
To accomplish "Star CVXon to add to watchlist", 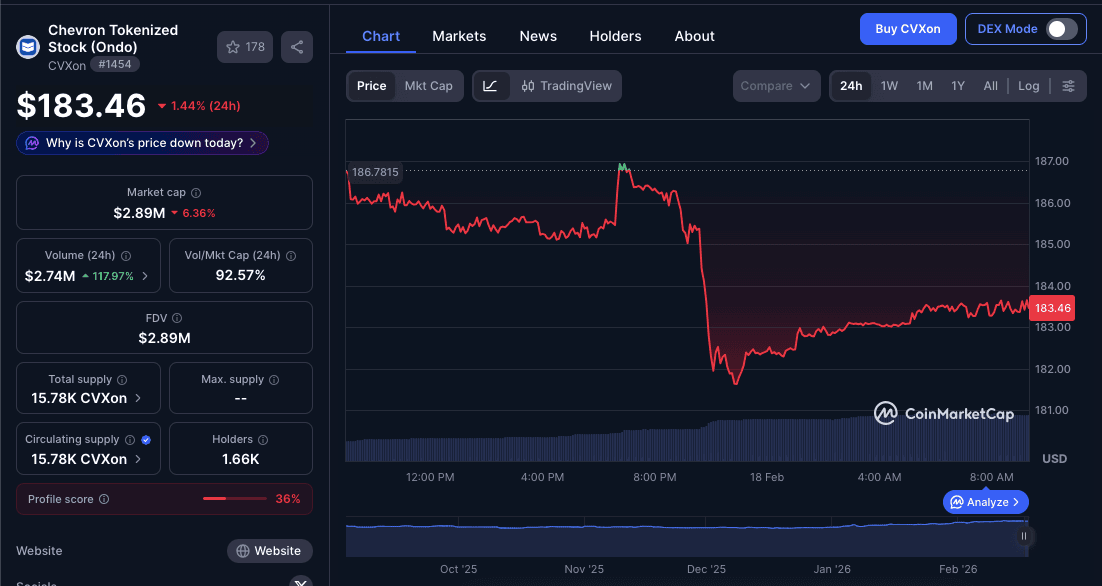I will (245, 47).
